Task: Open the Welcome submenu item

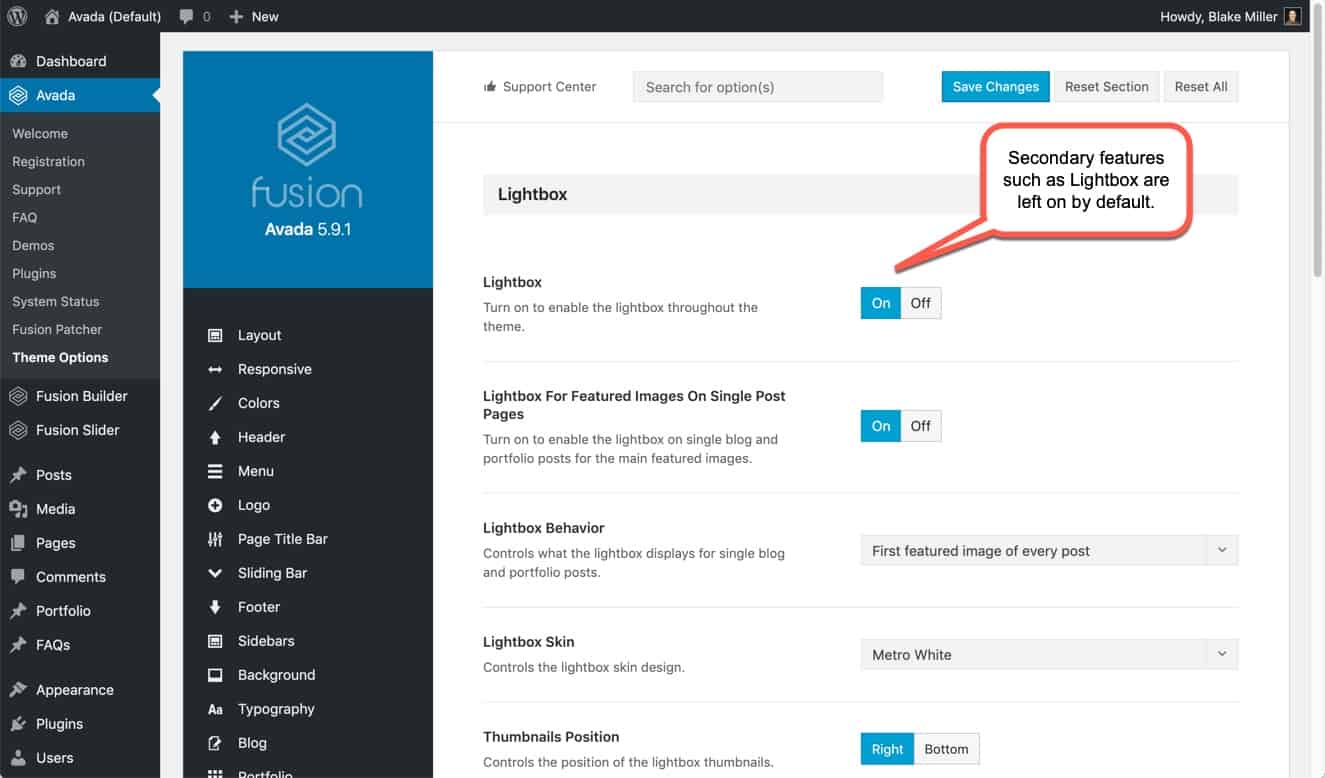Action: [x=40, y=133]
